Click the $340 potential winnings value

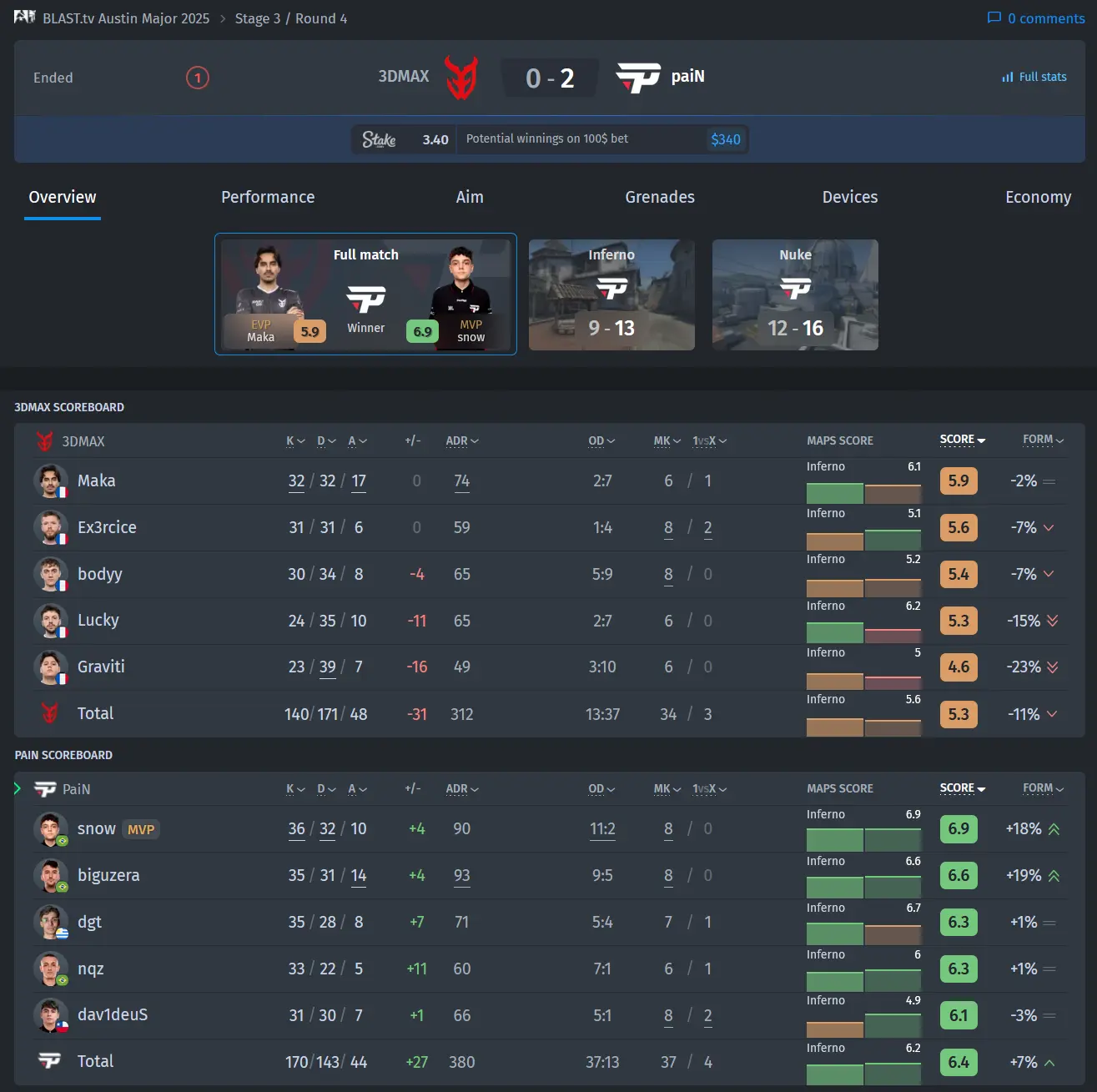pyautogui.click(x=726, y=139)
